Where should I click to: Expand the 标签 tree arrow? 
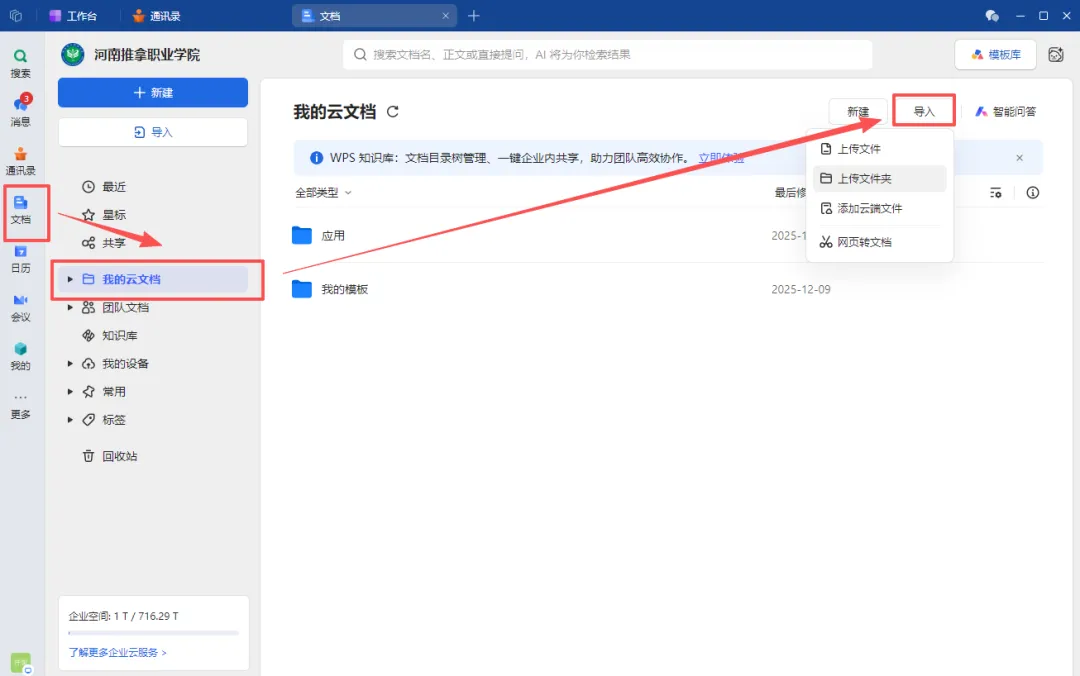click(70, 420)
